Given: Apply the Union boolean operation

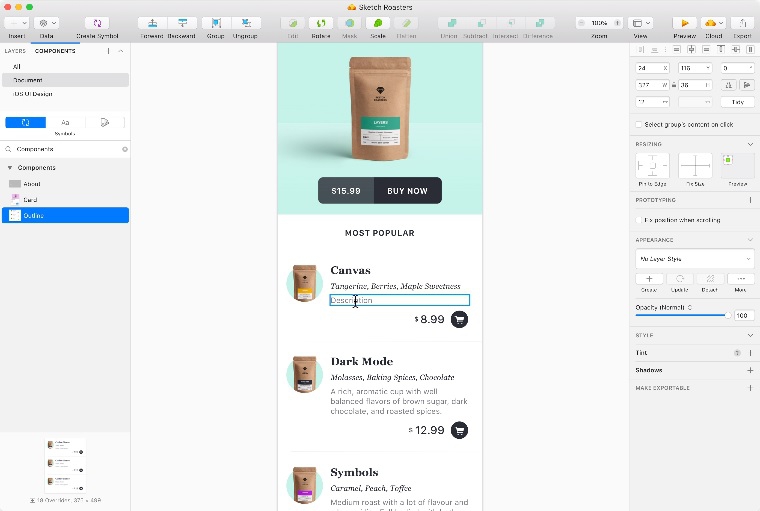Looking at the screenshot, I should click(x=452, y=23).
